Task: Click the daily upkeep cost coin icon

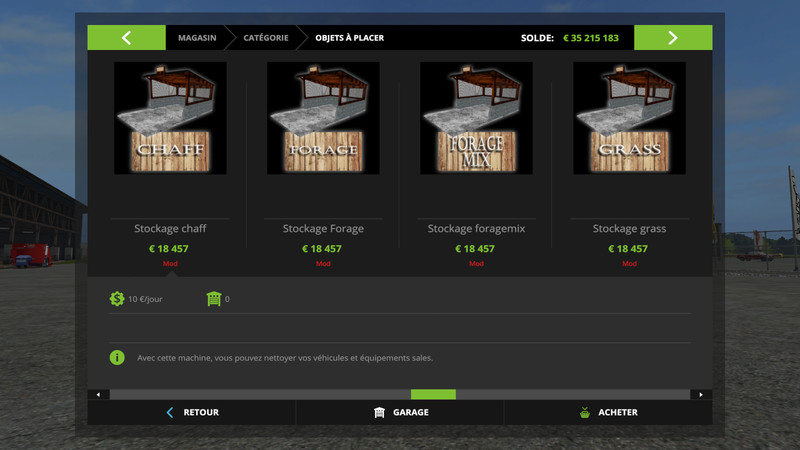Action: coord(117,299)
